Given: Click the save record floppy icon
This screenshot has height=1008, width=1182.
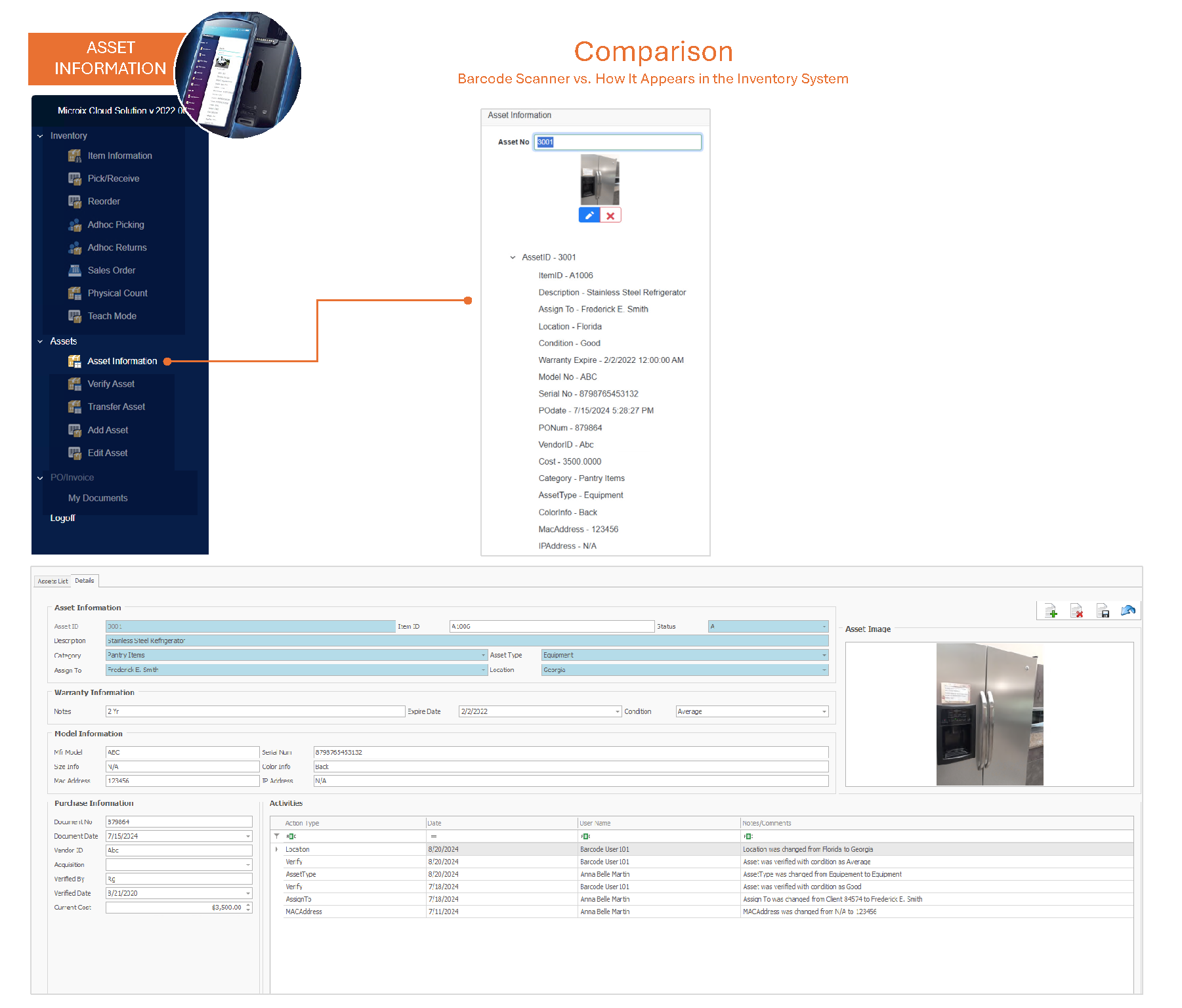Looking at the screenshot, I should click(1103, 611).
